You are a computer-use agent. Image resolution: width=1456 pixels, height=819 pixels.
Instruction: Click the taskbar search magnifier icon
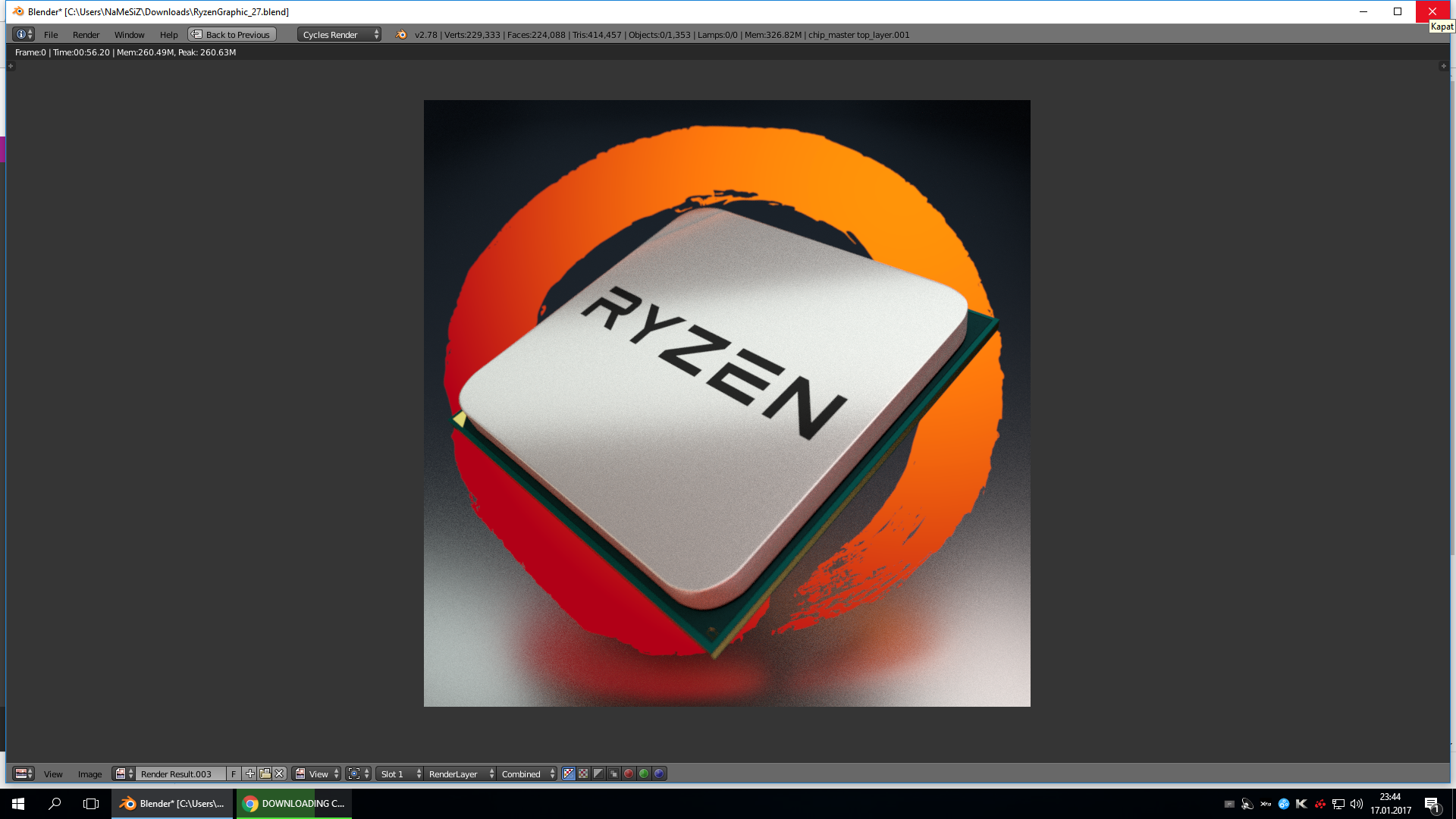click(x=55, y=804)
